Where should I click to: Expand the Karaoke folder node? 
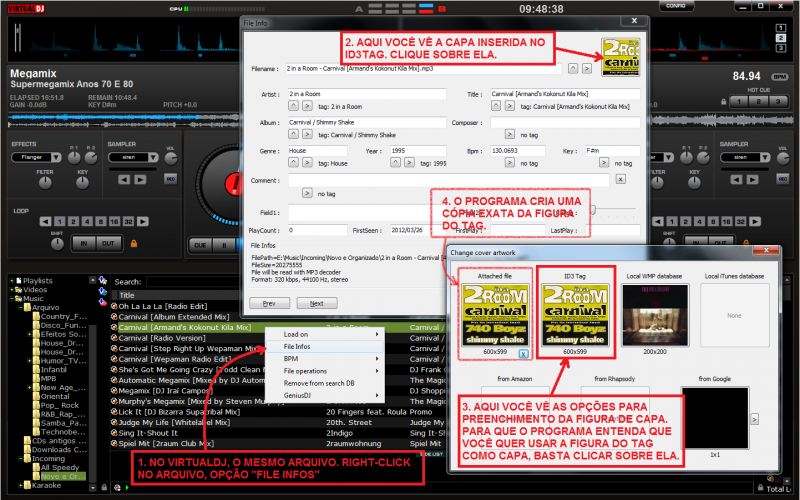click(x=21, y=485)
